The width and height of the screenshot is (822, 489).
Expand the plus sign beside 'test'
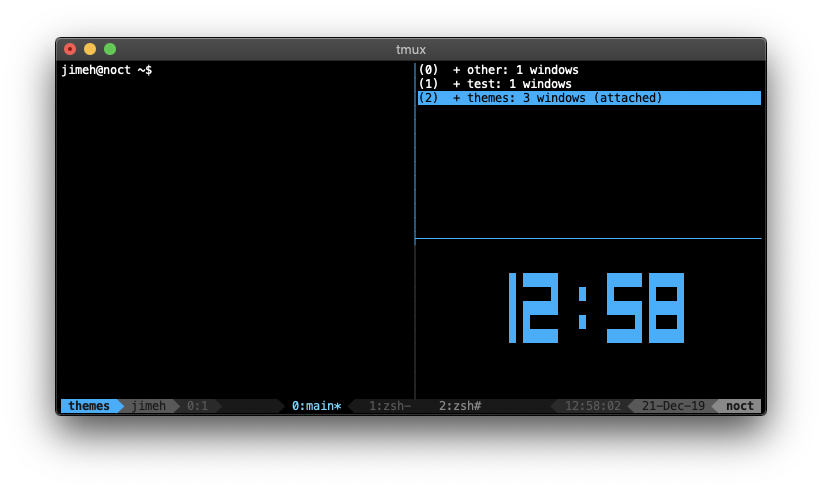point(457,84)
